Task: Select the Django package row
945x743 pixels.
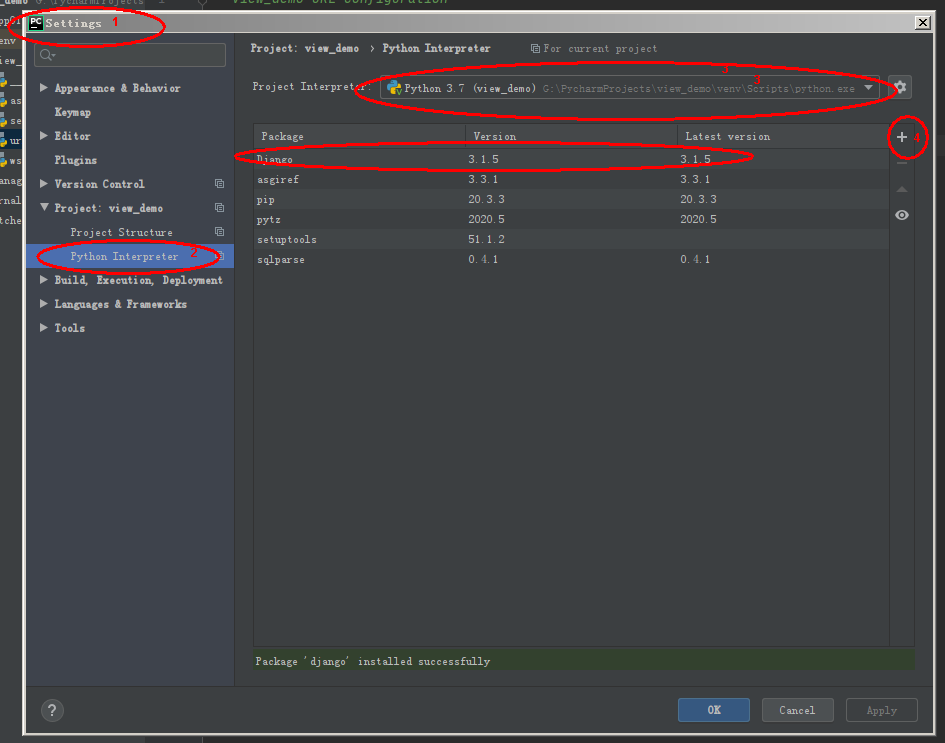Action: tap(571, 159)
